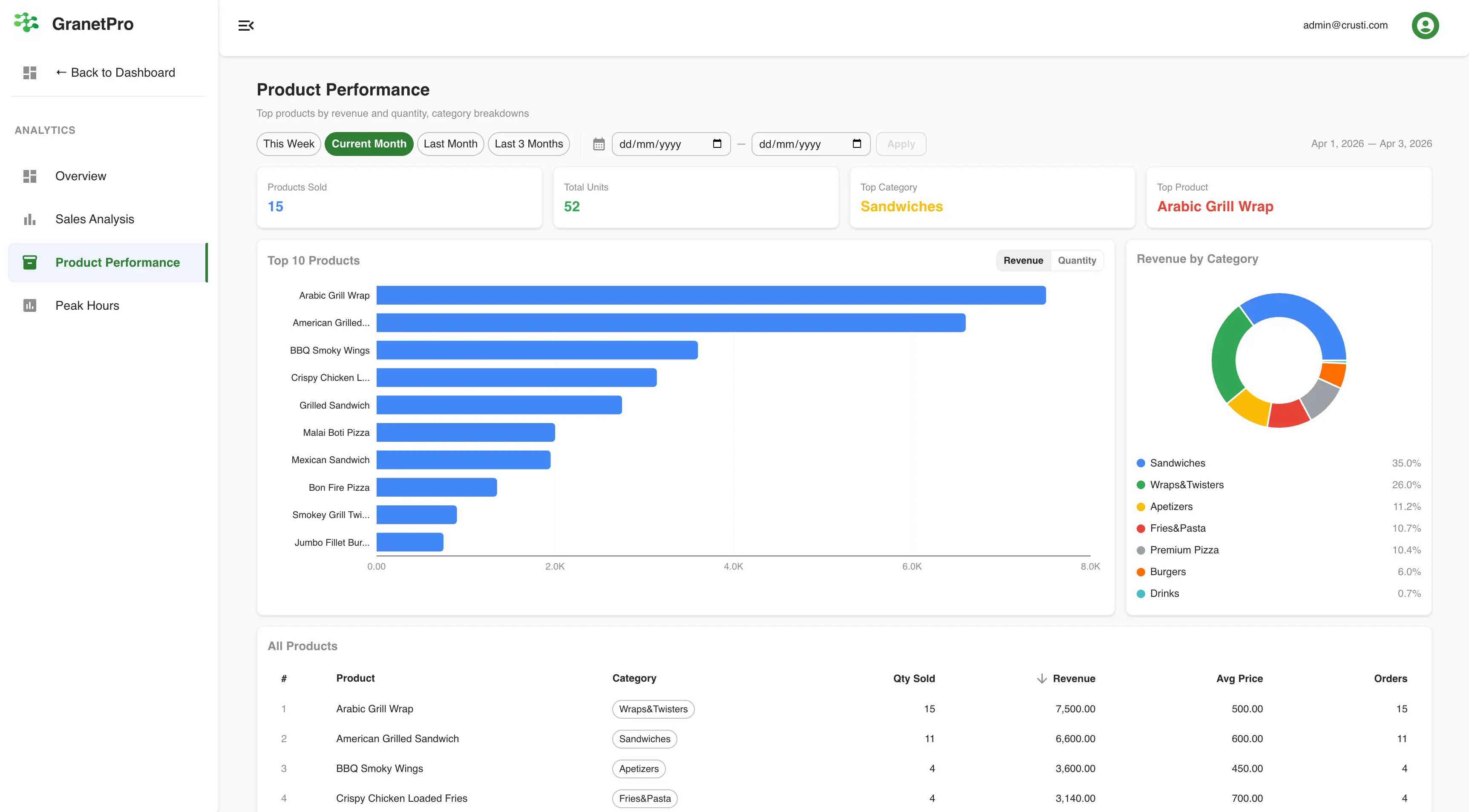The width and height of the screenshot is (1469, 812).
Task: Open Peak Hours via its chart icon
Action: 30,305
